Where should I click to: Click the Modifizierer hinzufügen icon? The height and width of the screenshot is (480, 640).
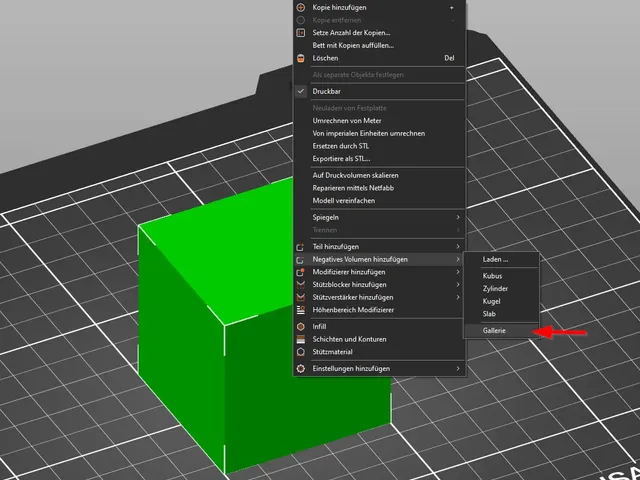point(301,272)
